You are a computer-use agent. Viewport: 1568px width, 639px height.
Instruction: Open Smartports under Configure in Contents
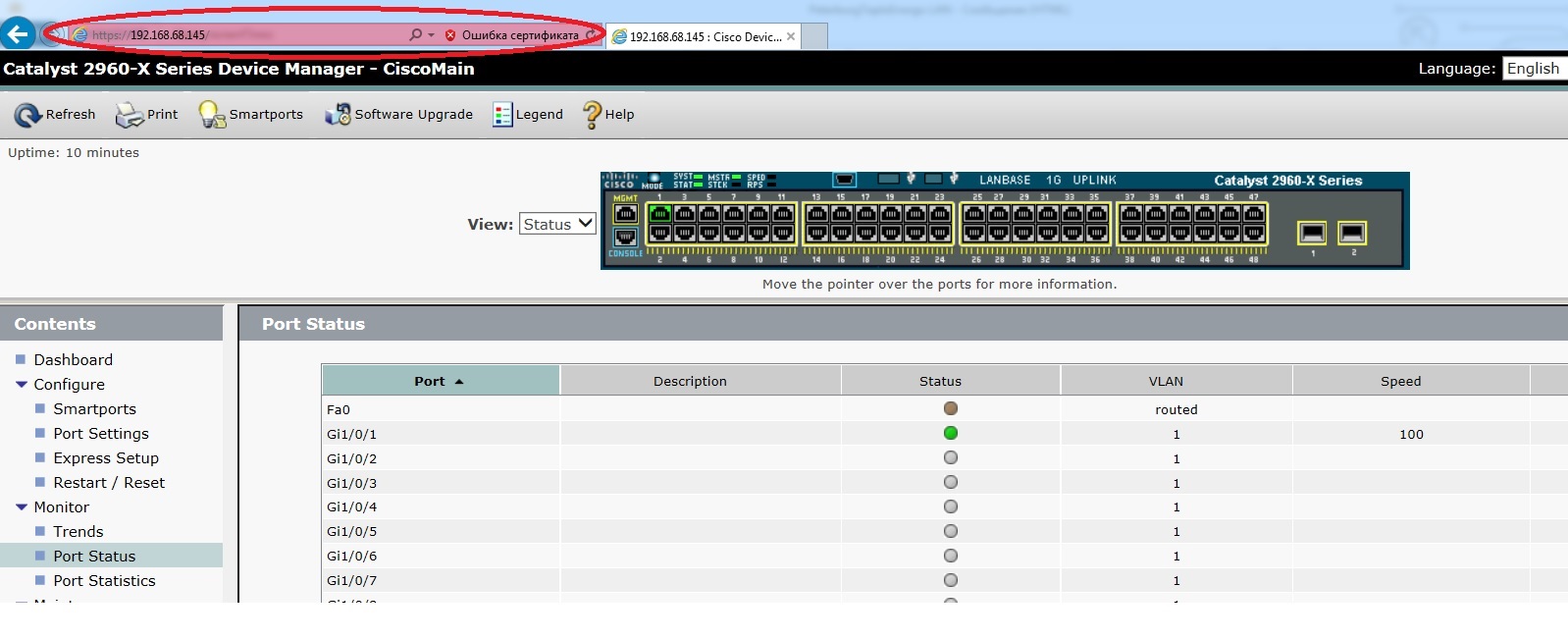click(x=95, y=409)
